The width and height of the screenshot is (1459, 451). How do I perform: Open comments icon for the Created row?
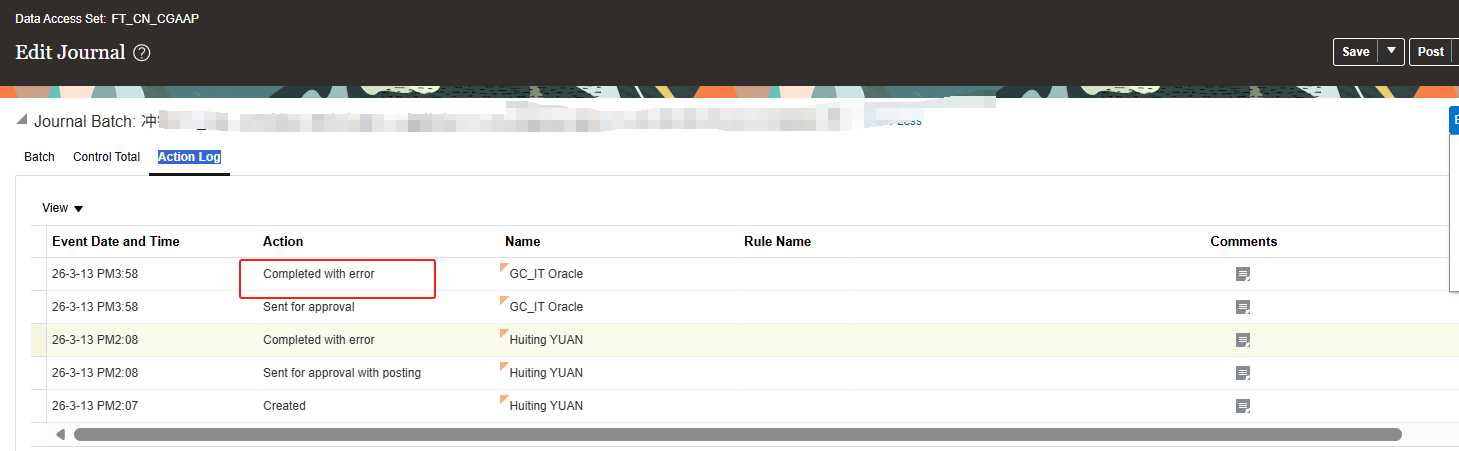point(1243,406)
